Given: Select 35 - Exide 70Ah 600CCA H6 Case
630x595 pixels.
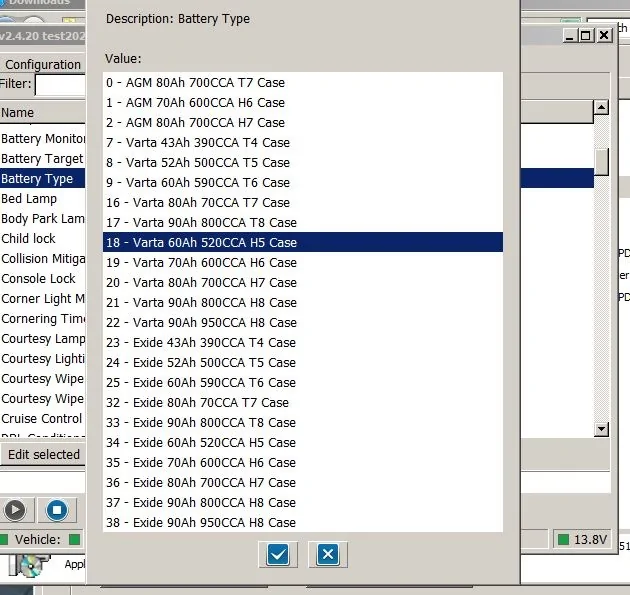Looking at the screenshot, I should [x=303, y=462].
